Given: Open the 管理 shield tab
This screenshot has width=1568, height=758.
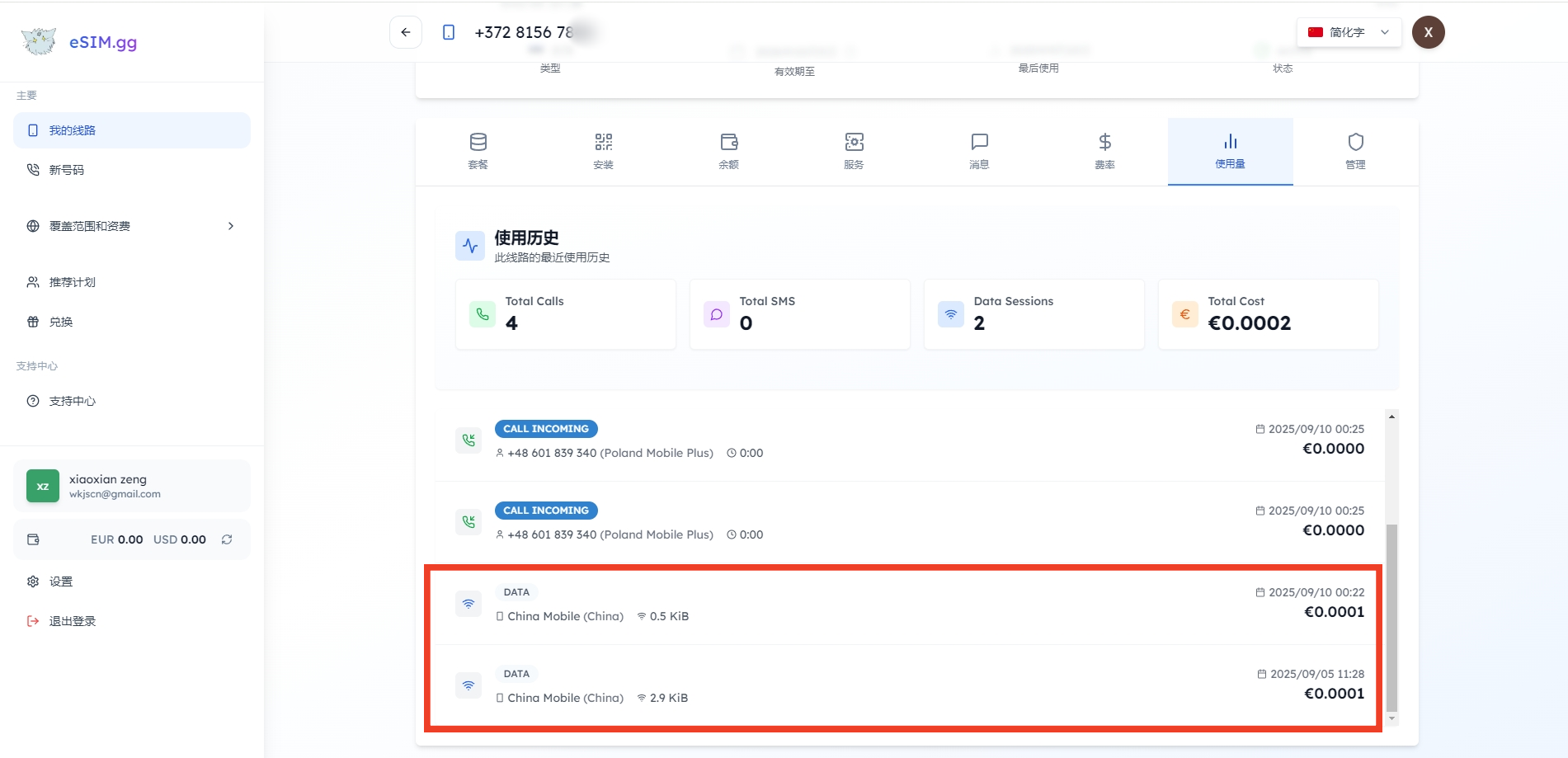Looking at the screenshot, I should coord(1355,152).
